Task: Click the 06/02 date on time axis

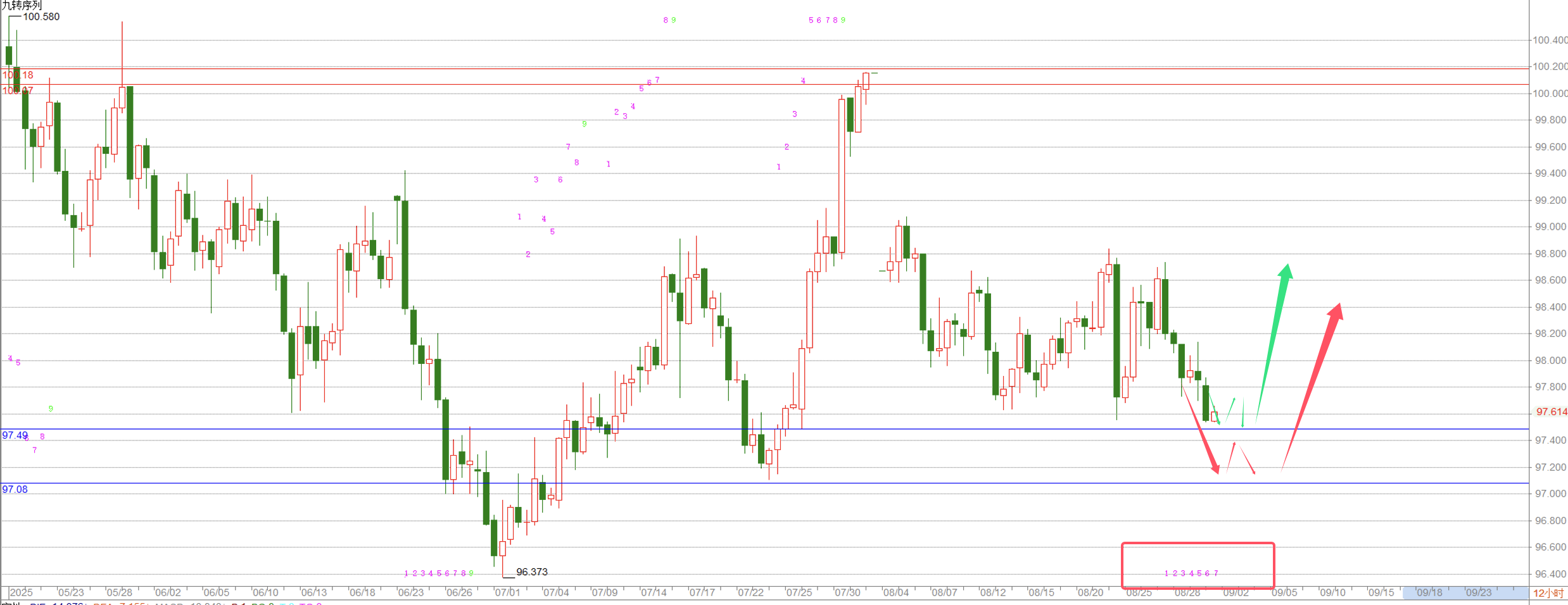Action: tap(168, 593)
